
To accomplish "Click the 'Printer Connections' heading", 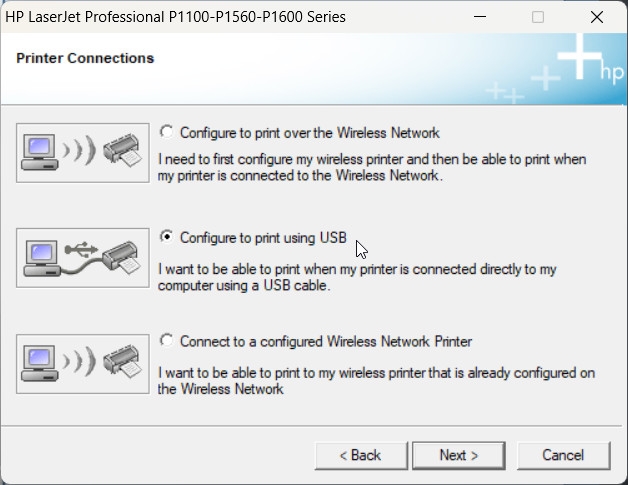I will coord(85,58).
